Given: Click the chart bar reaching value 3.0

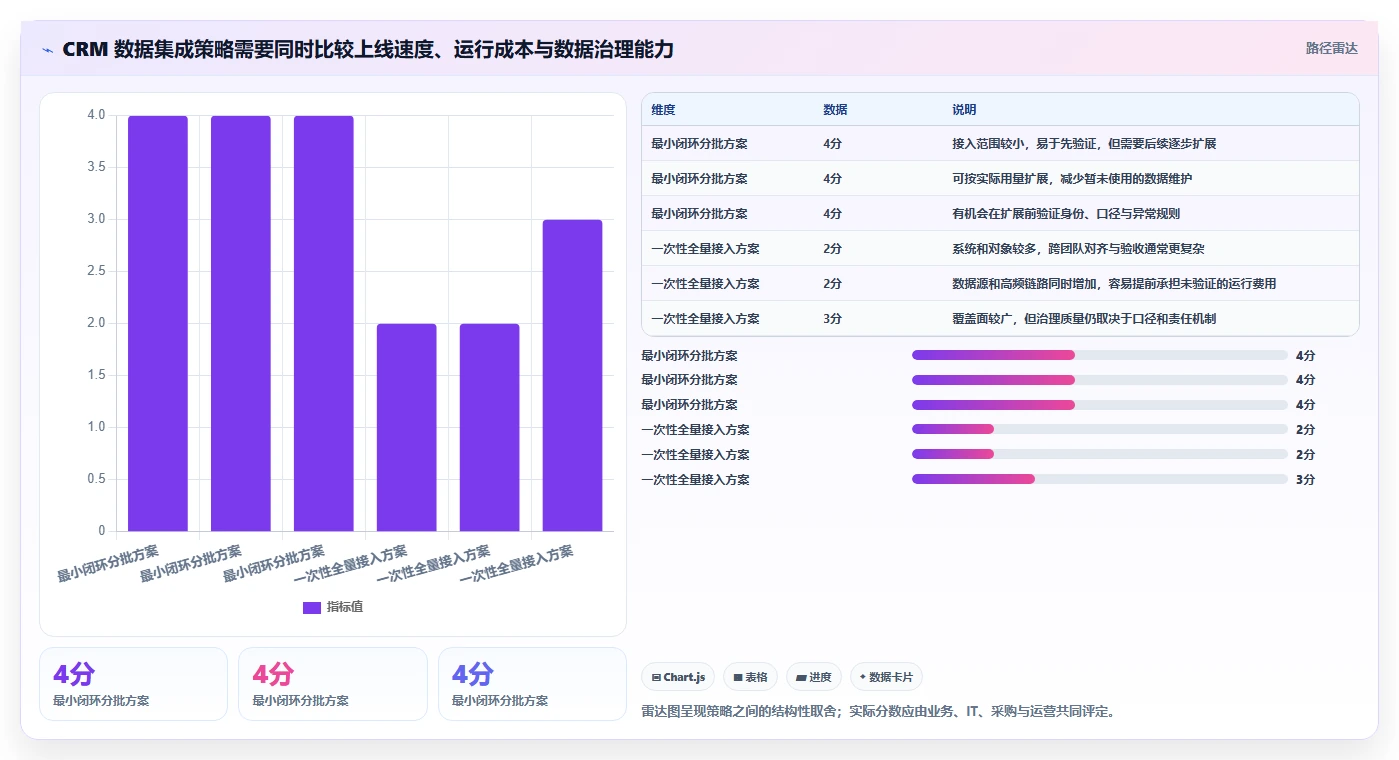Looking at the screenshot, I should pyautogui.click(x=572, y=375).
